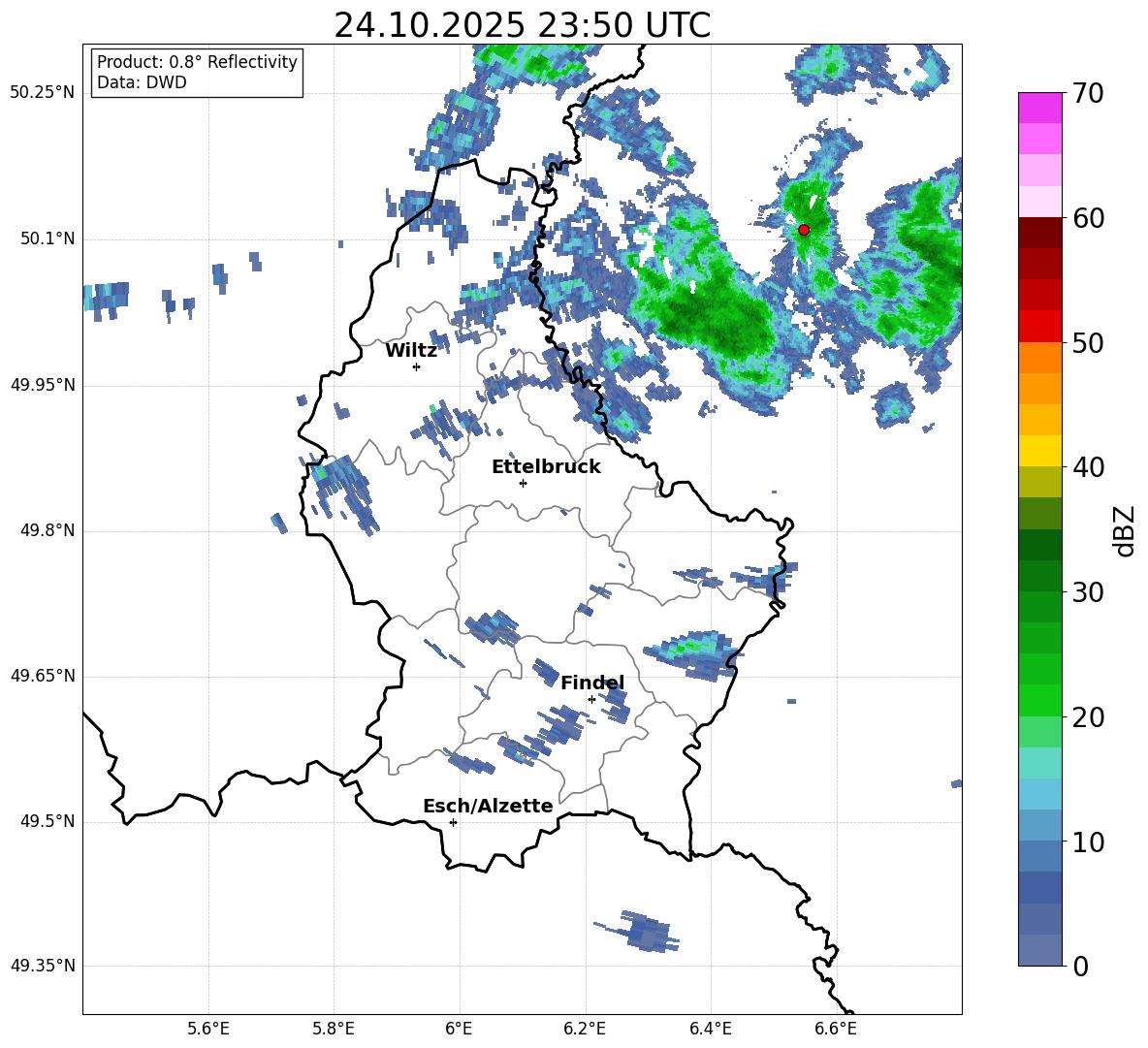1148x1048 pixels.
Task: Click the 50.1°N latitude label
Action: 48,239
